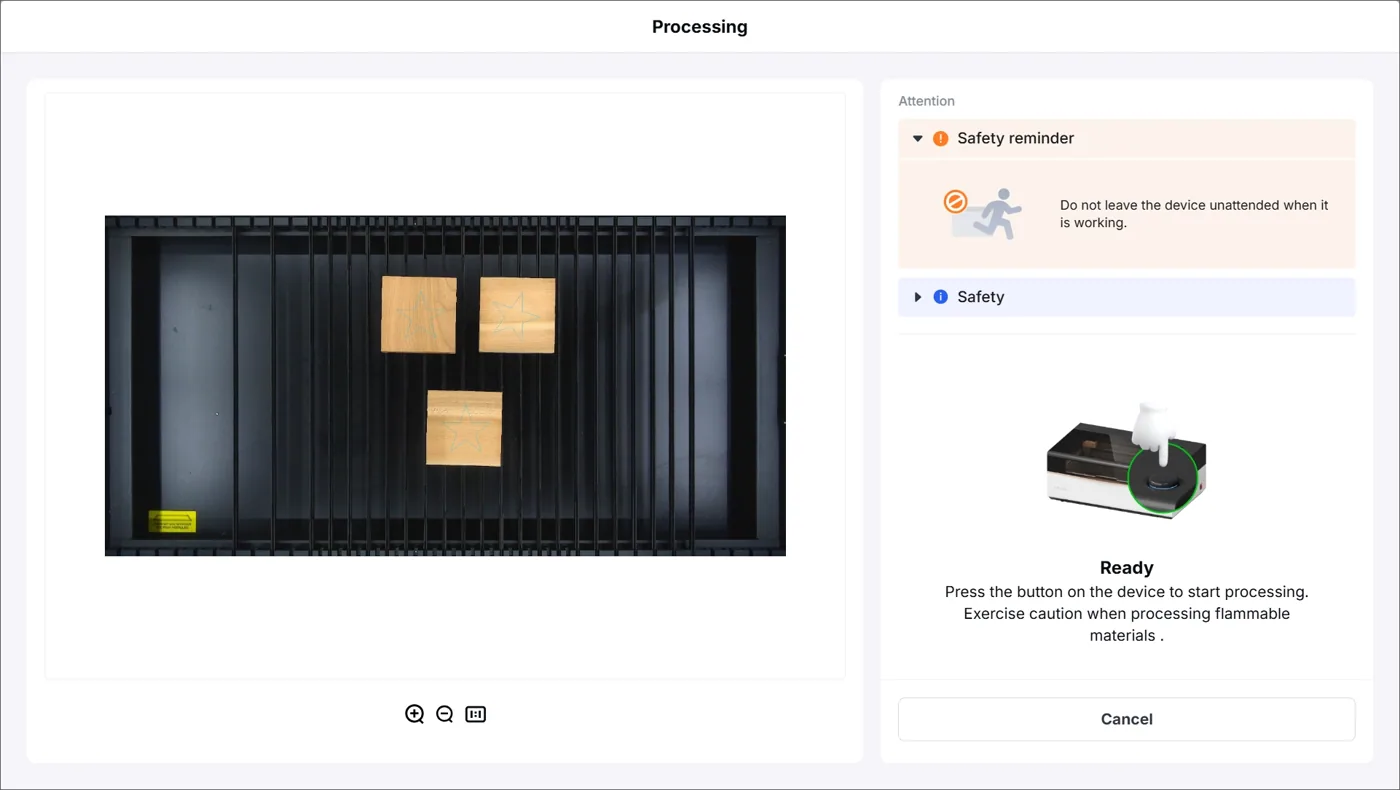1400x790 pixels.
Task: Click the 'Attention' heading
Action: tap(926, 101)
